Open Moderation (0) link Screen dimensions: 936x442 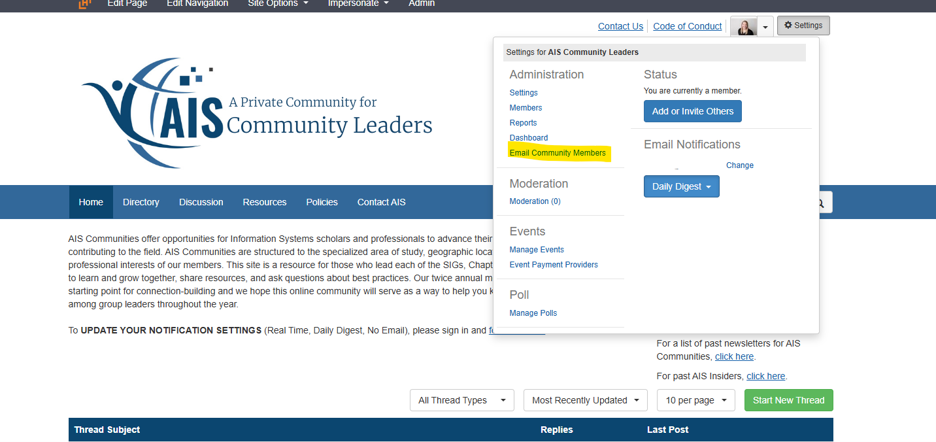tap(534, 201)
